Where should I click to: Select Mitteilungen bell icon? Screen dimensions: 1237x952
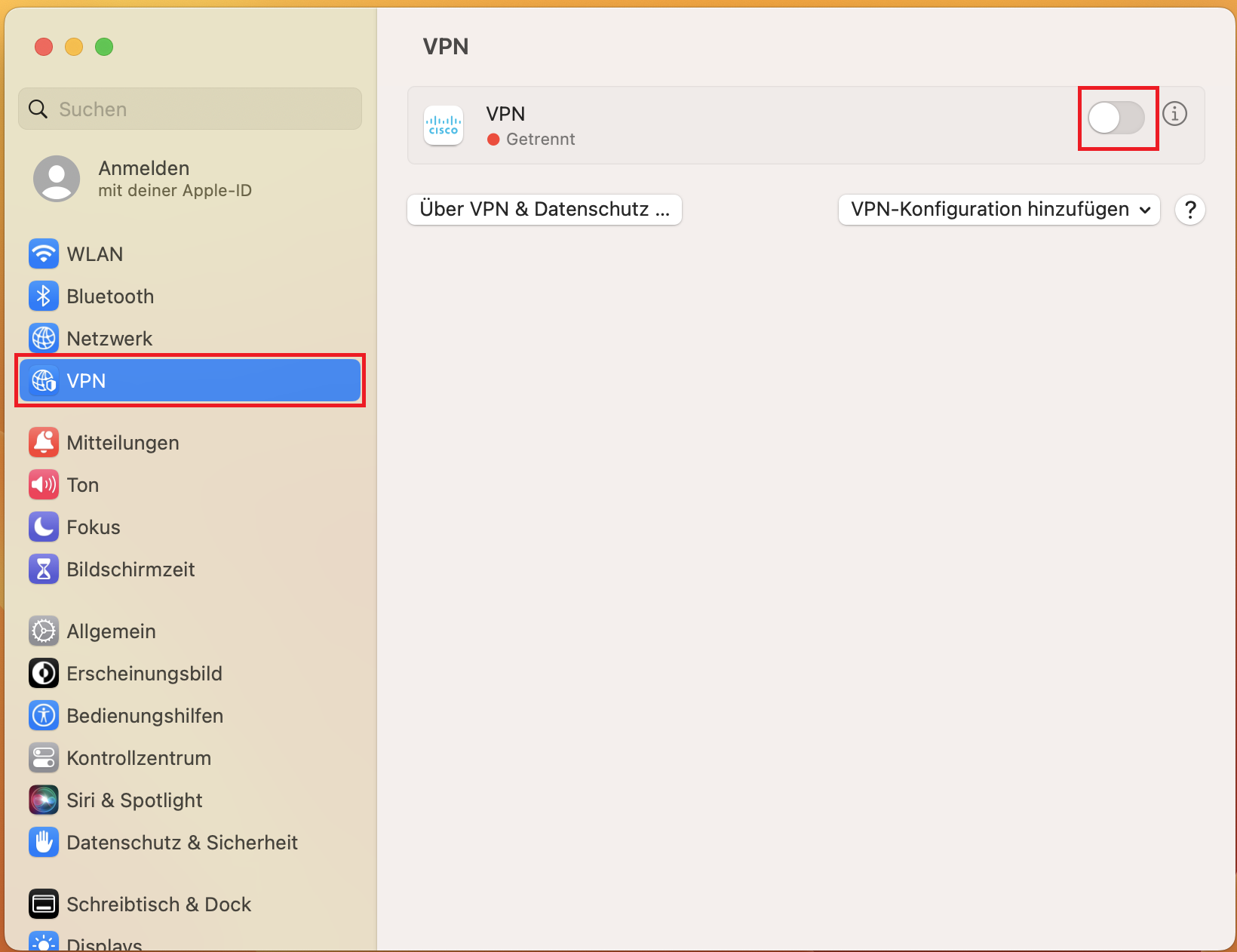click(x=44, y=443)
